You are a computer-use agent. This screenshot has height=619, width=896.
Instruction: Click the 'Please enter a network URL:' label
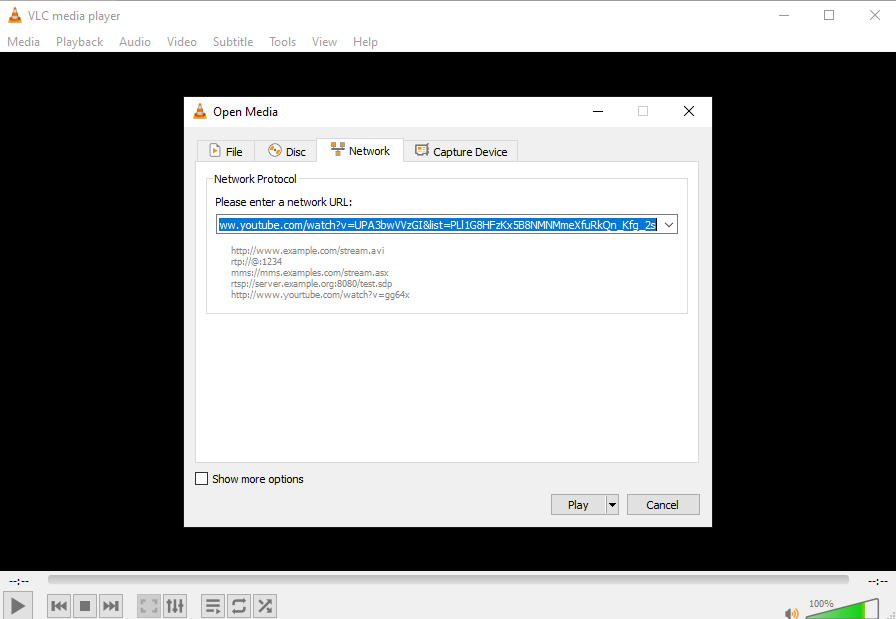click(283, 202)
